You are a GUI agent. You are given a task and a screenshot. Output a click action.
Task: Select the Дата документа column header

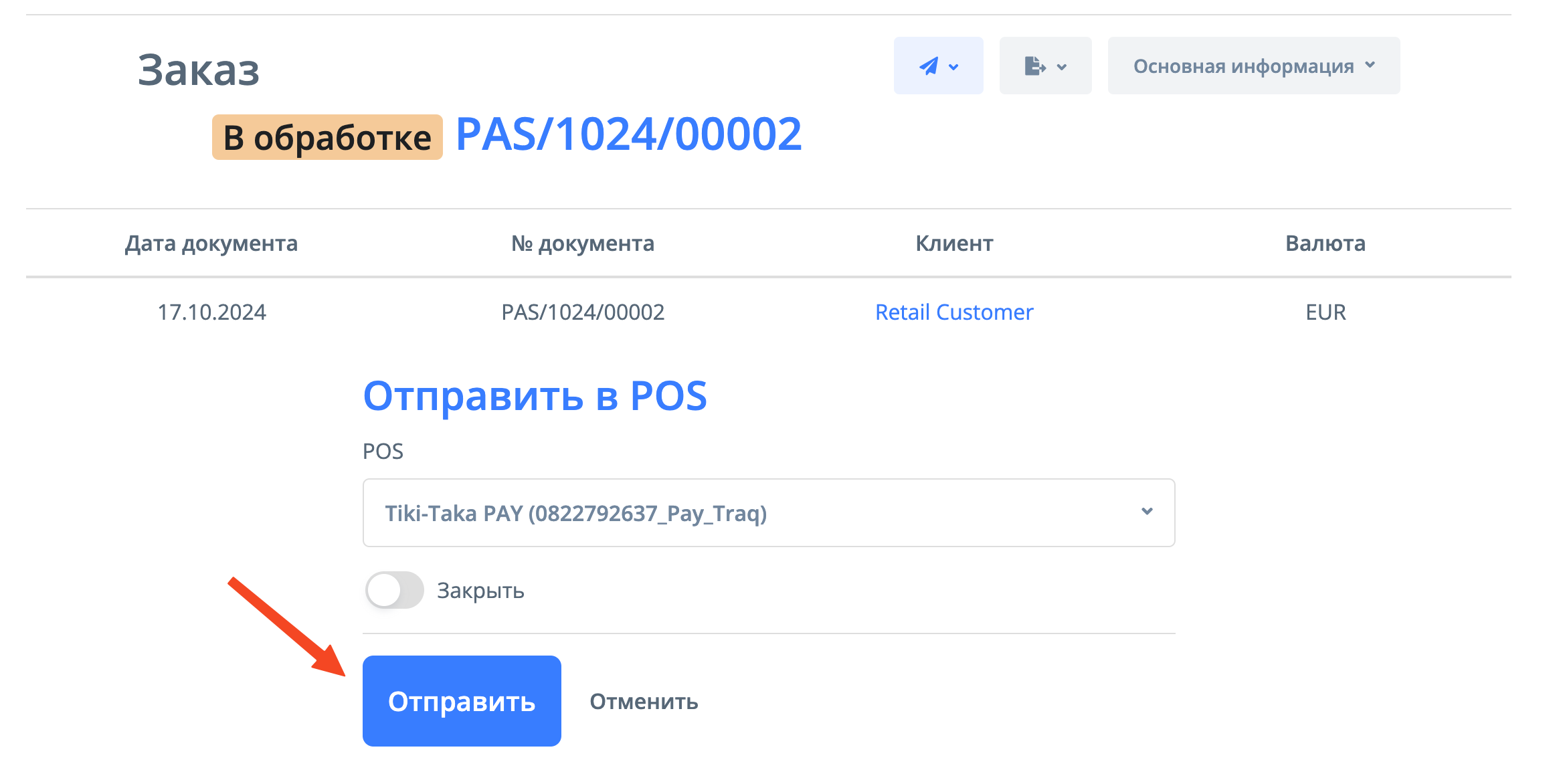pos(211,243)
